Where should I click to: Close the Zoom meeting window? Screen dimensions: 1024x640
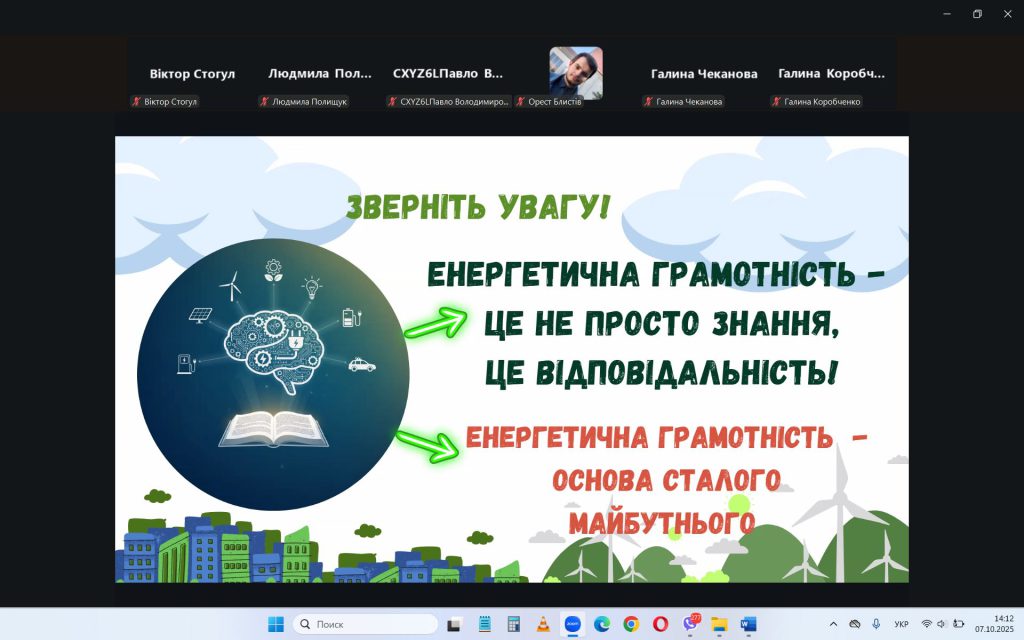[x=1008, y=14]
